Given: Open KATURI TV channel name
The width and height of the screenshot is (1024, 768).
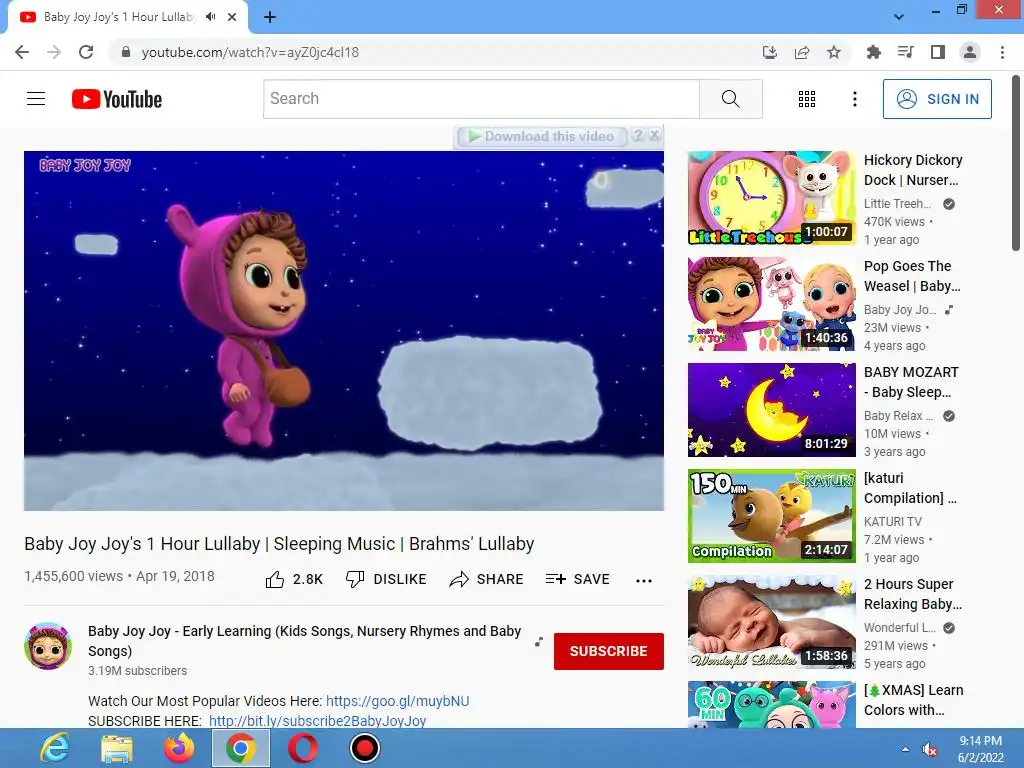Looking at the screenshot, I should pos(893,521).
